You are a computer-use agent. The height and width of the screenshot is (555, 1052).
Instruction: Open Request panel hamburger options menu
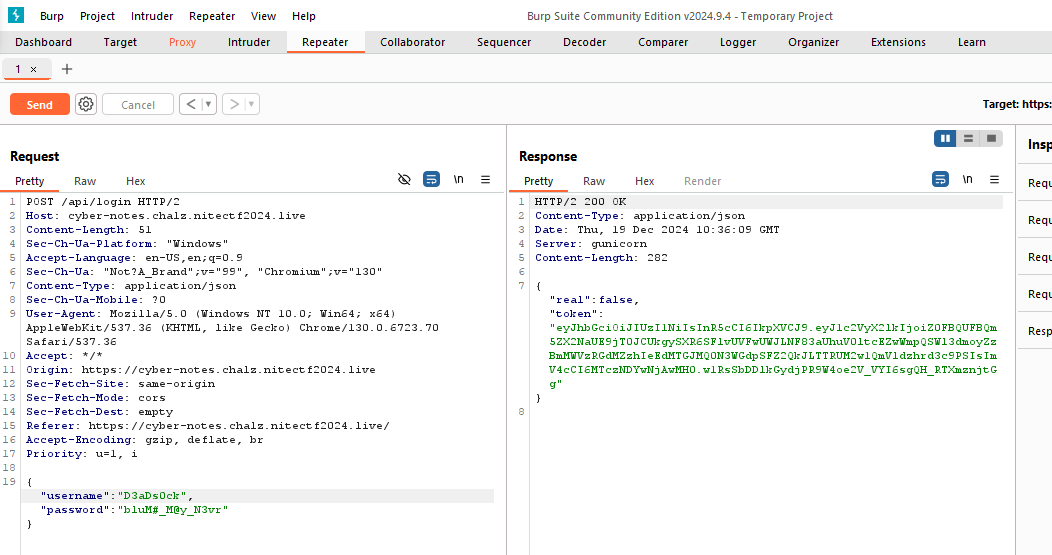coord(485,180)
